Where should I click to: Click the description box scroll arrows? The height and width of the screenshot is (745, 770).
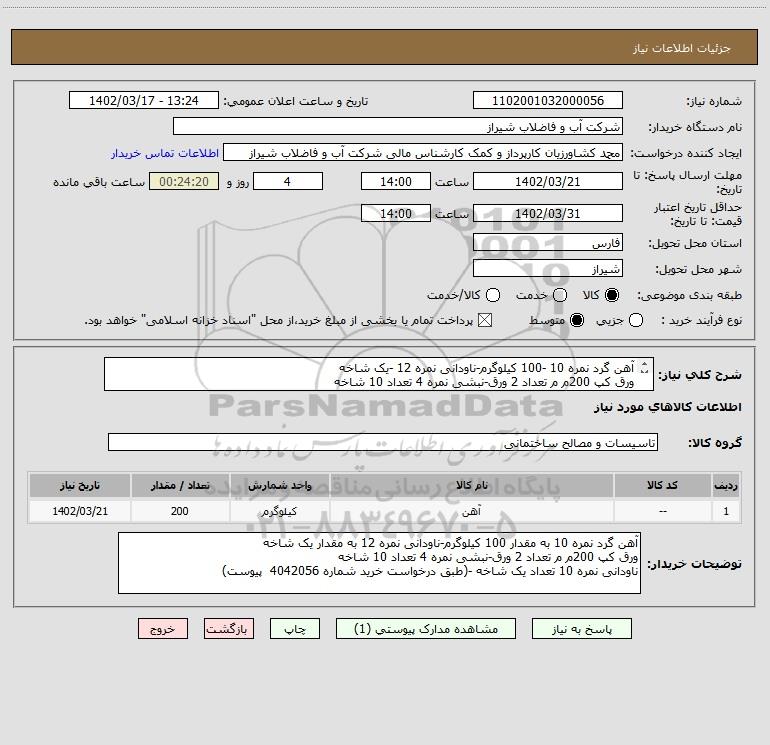click(x=645, y=367)
